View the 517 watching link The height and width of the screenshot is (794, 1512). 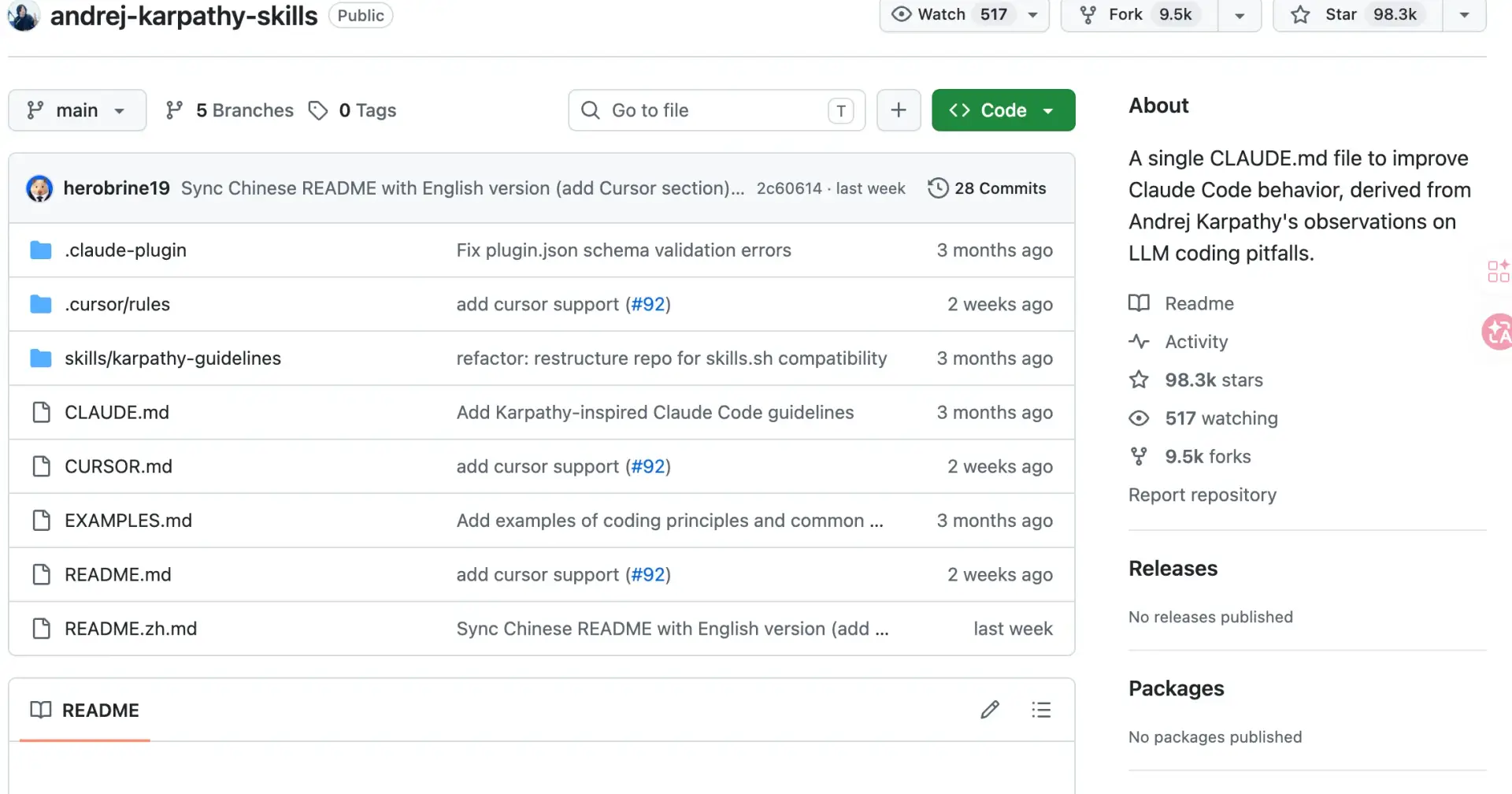click(x=1203, y=419)
